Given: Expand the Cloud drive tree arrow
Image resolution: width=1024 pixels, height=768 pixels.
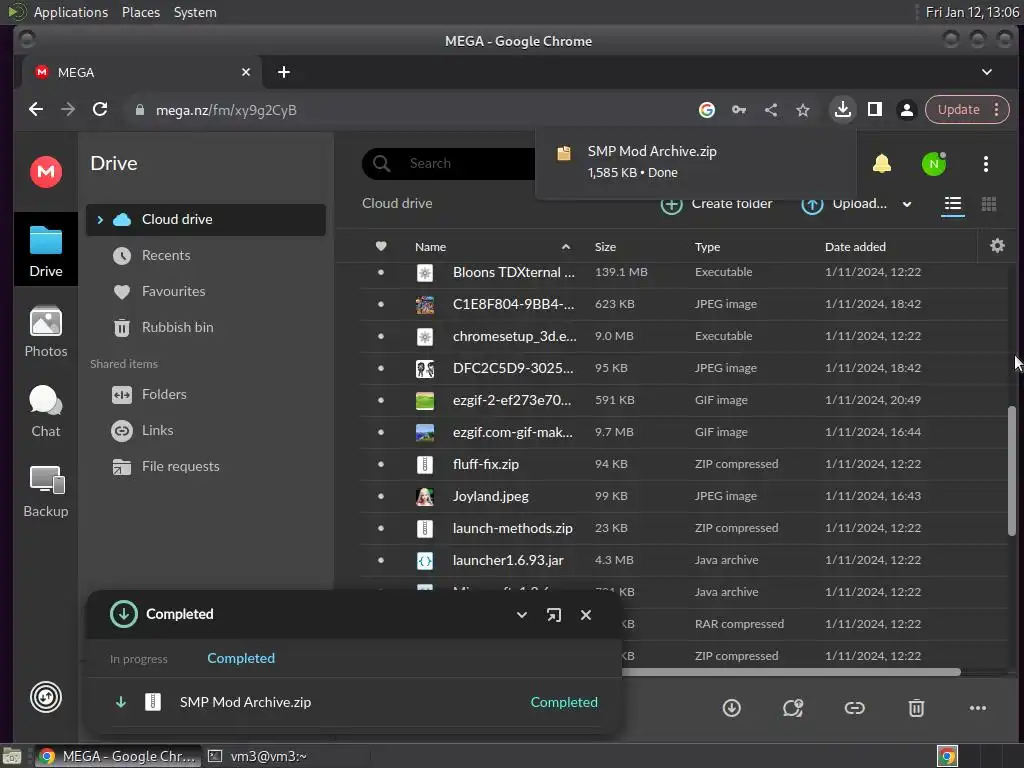Looking at the screenshot, I should (x=100, y=219).
